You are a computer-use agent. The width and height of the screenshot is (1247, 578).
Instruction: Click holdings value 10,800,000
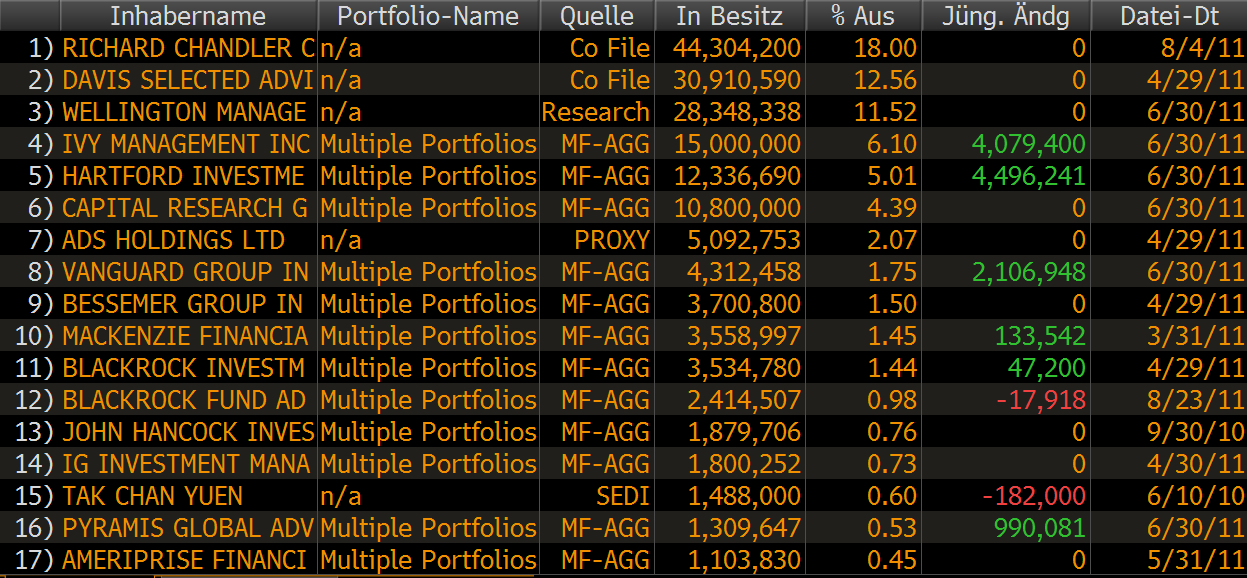click(x=737, y=208)
